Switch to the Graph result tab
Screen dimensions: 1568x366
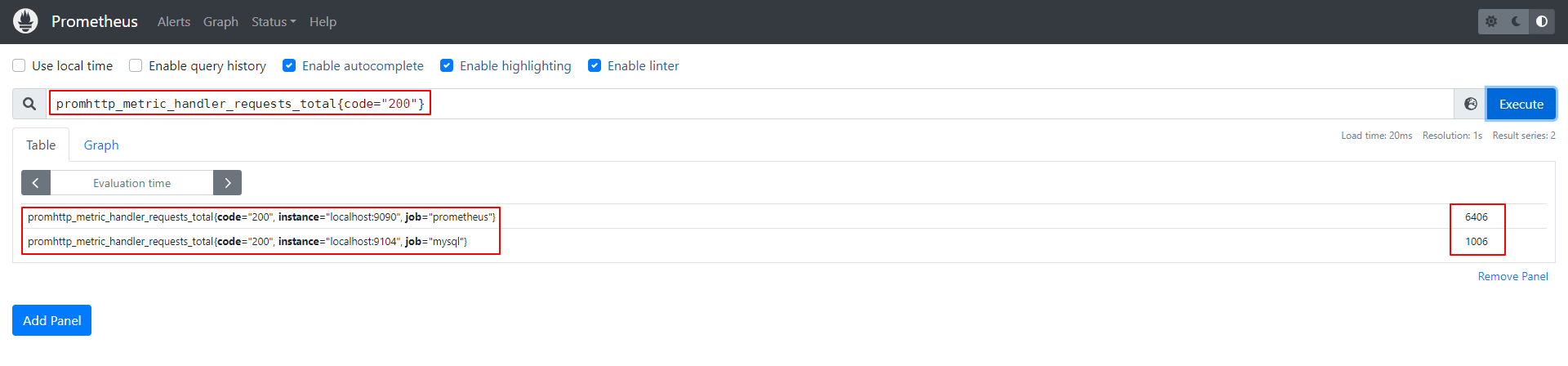pos(101,145)
